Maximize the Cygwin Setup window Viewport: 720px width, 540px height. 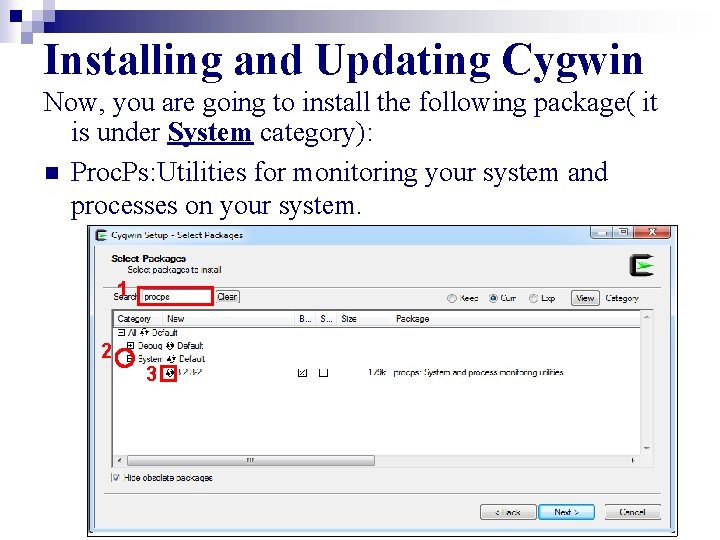pyautogui.click(x=623, y=232)
